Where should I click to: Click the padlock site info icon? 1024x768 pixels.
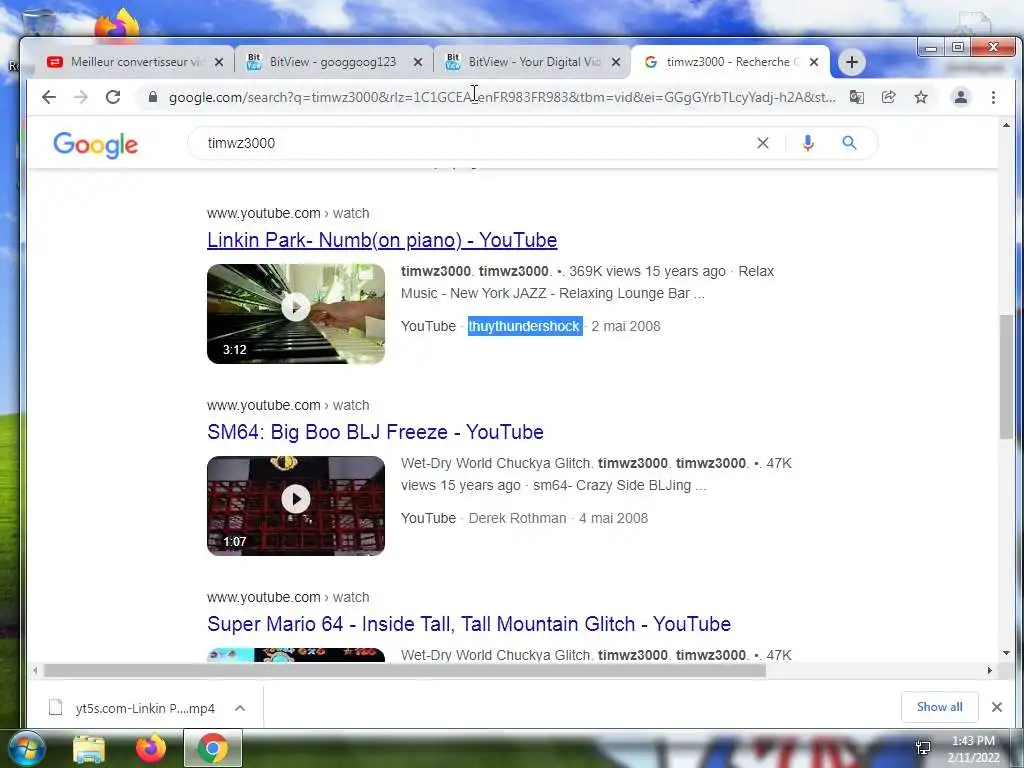(x=153, y=97)
